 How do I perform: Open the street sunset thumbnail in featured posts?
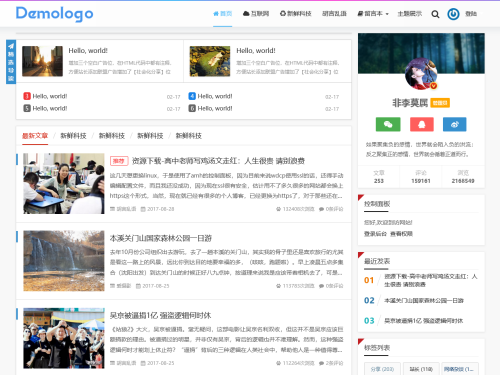[42, 61]
